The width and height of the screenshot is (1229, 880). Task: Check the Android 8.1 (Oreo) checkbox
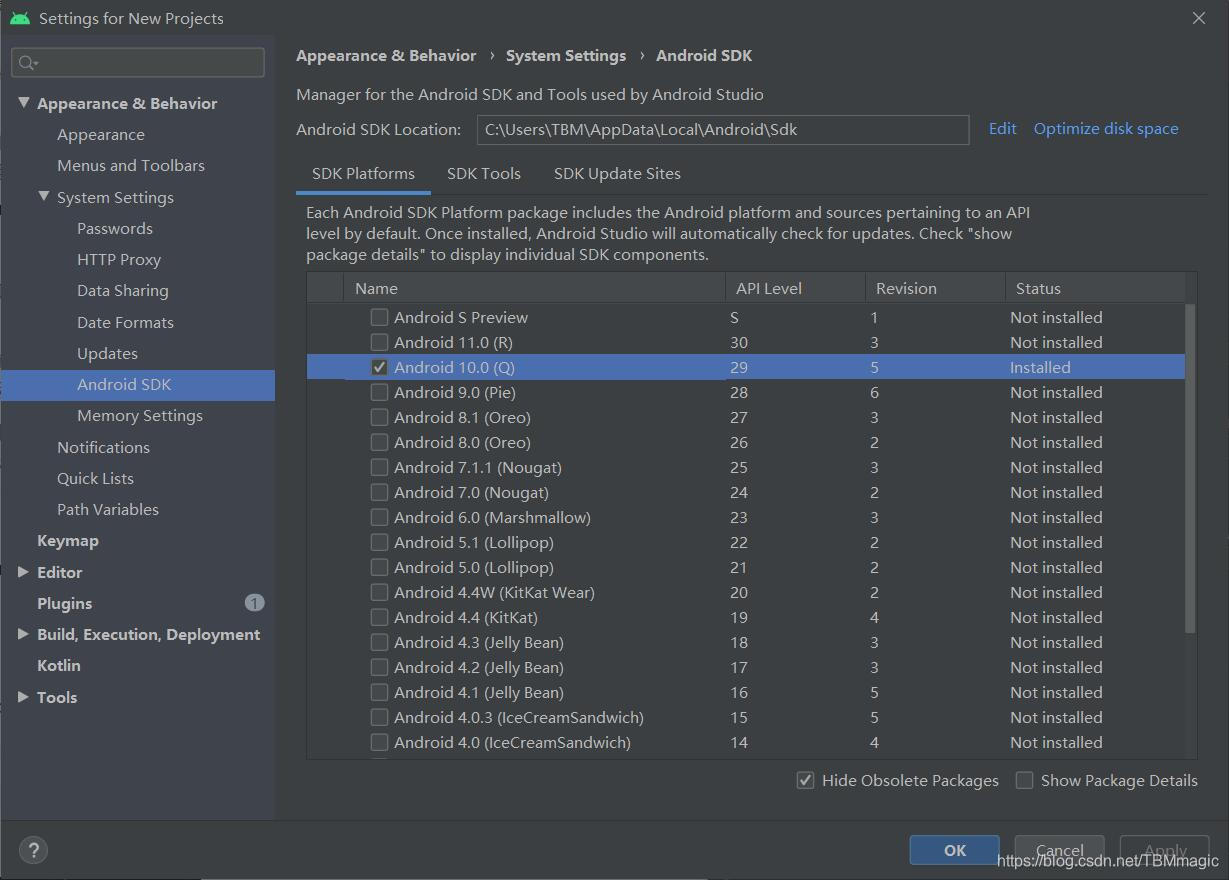tap(379, 417)
